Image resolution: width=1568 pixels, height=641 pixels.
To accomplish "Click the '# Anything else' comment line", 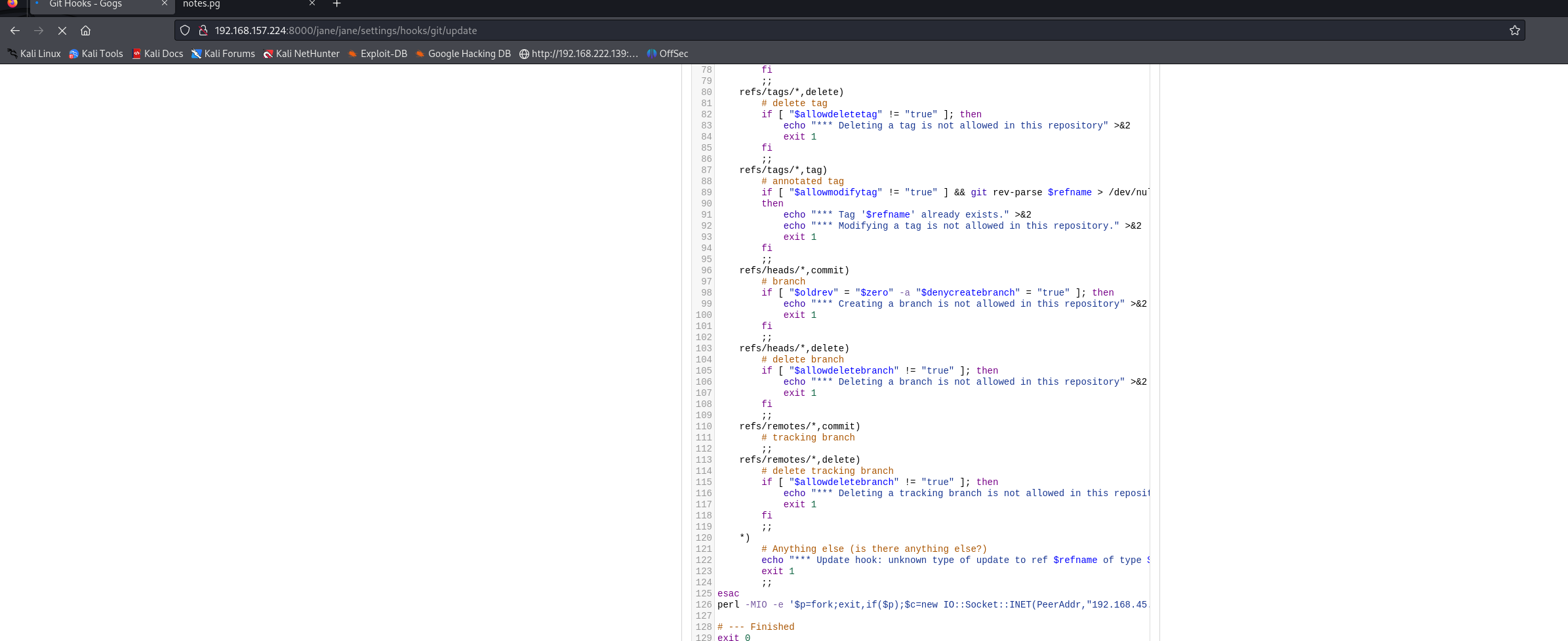I will 874,549.
